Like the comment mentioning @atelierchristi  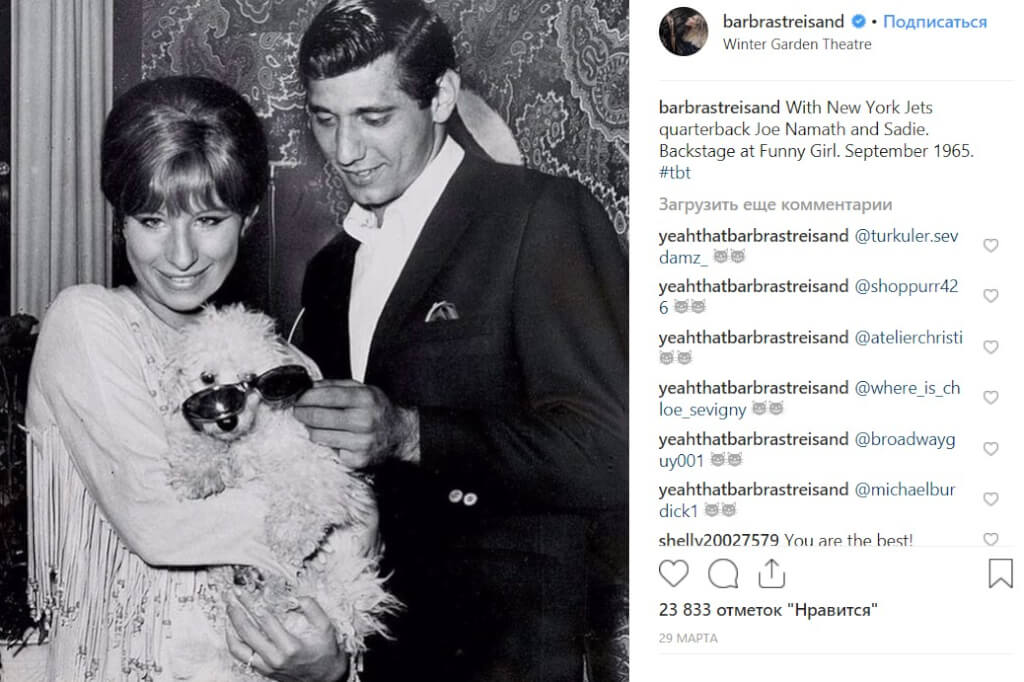[x=991, y=346]
